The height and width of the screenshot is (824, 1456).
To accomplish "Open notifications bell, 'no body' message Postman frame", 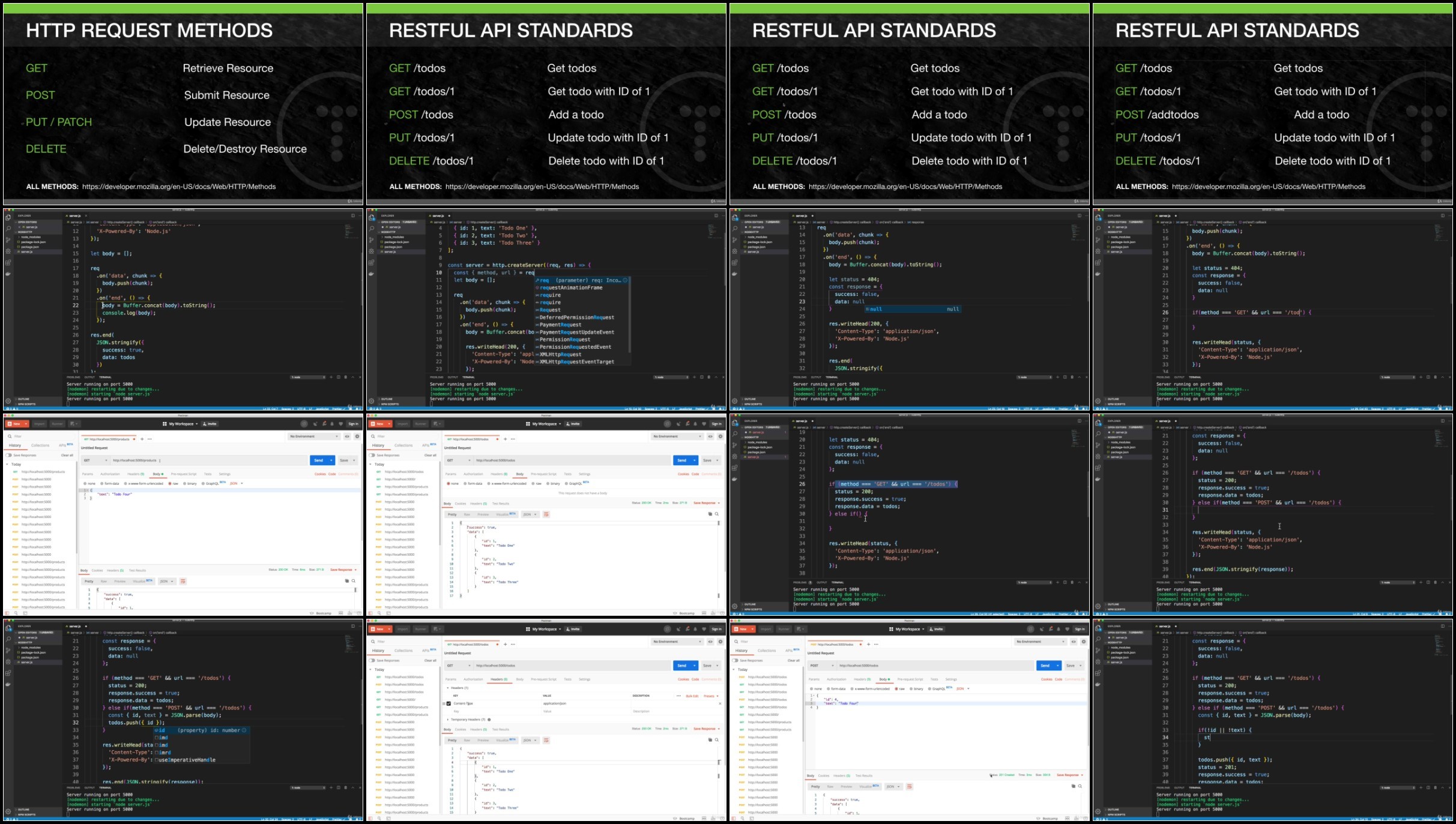I will coord(695,424).
